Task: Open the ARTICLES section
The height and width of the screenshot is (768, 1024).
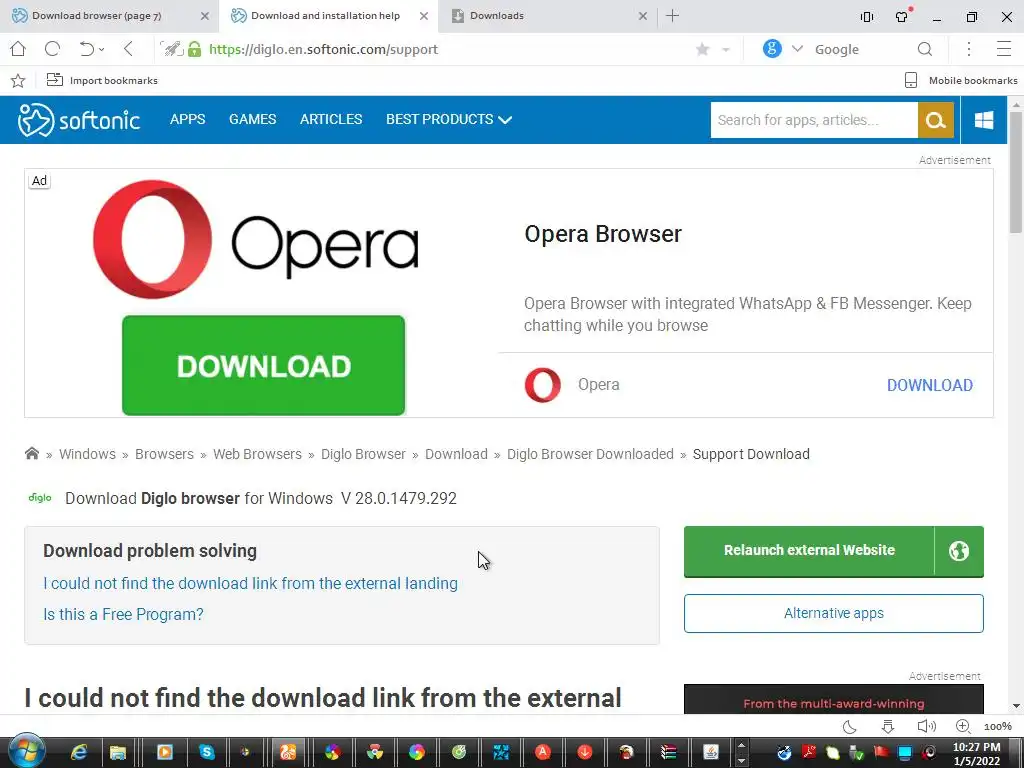Action: click(331, 120)
